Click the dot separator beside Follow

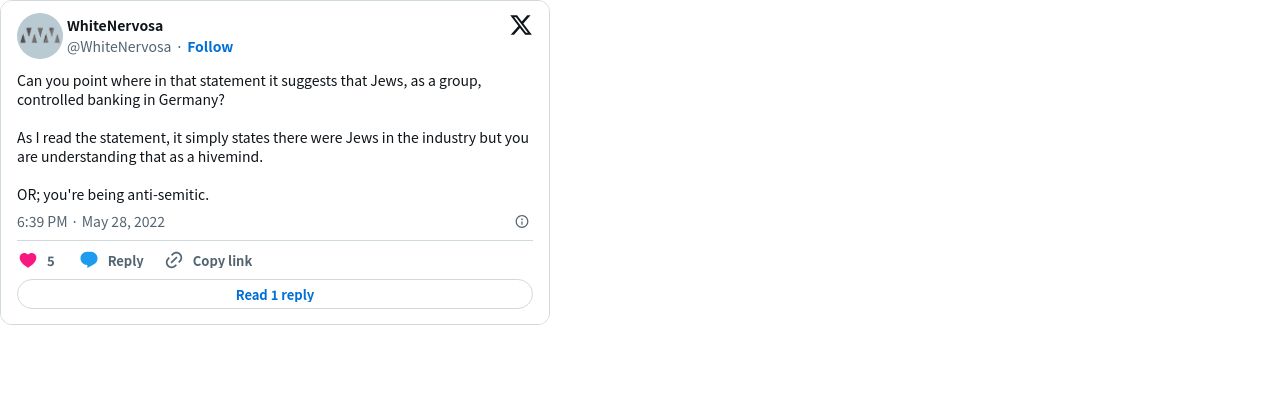[x=179, y=47]
